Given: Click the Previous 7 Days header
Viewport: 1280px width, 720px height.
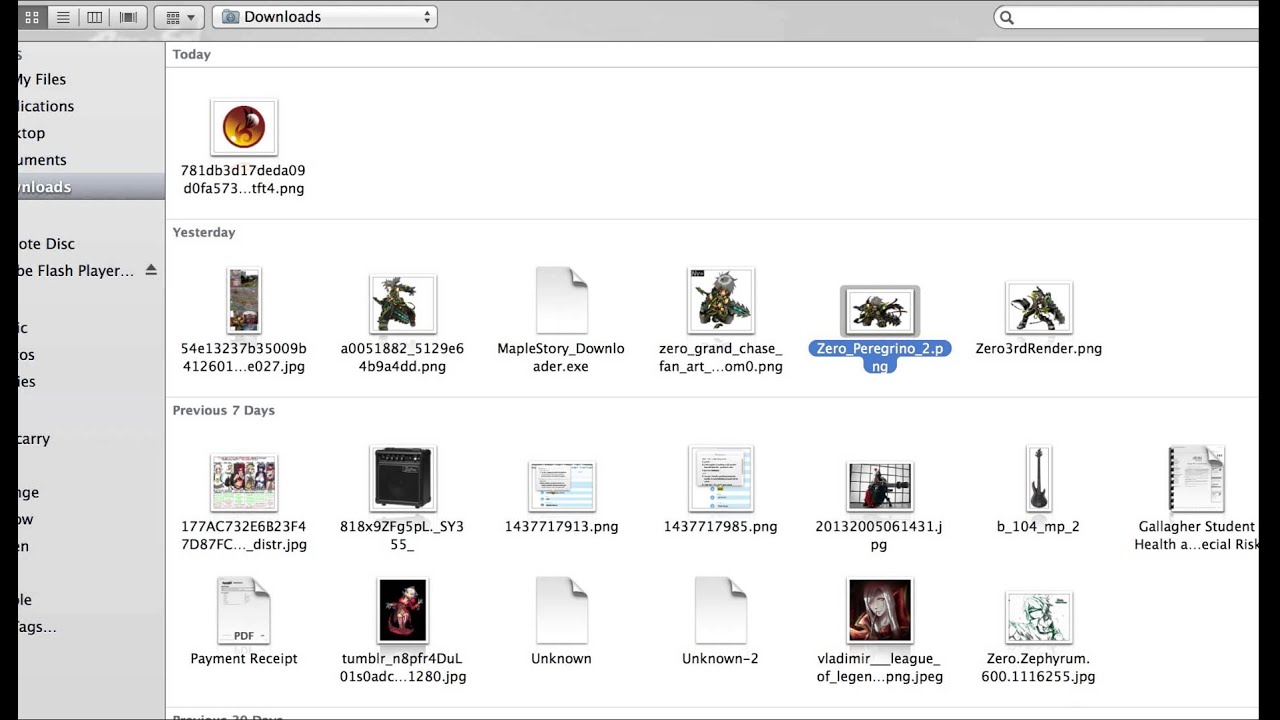Looking at the screenshot, I should pyautogui.click(x=223, y=410).
